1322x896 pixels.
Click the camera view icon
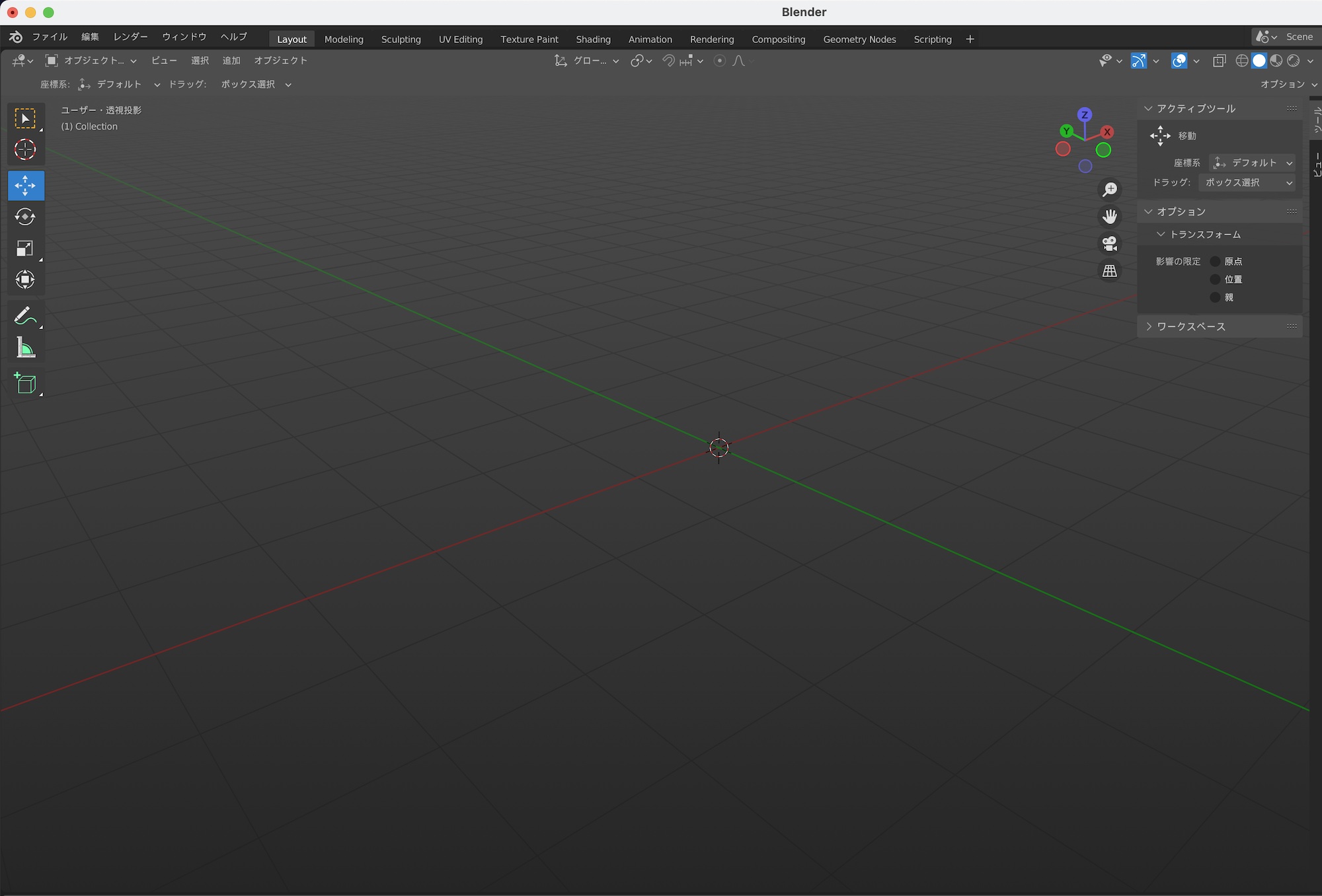coord(1110,244)
